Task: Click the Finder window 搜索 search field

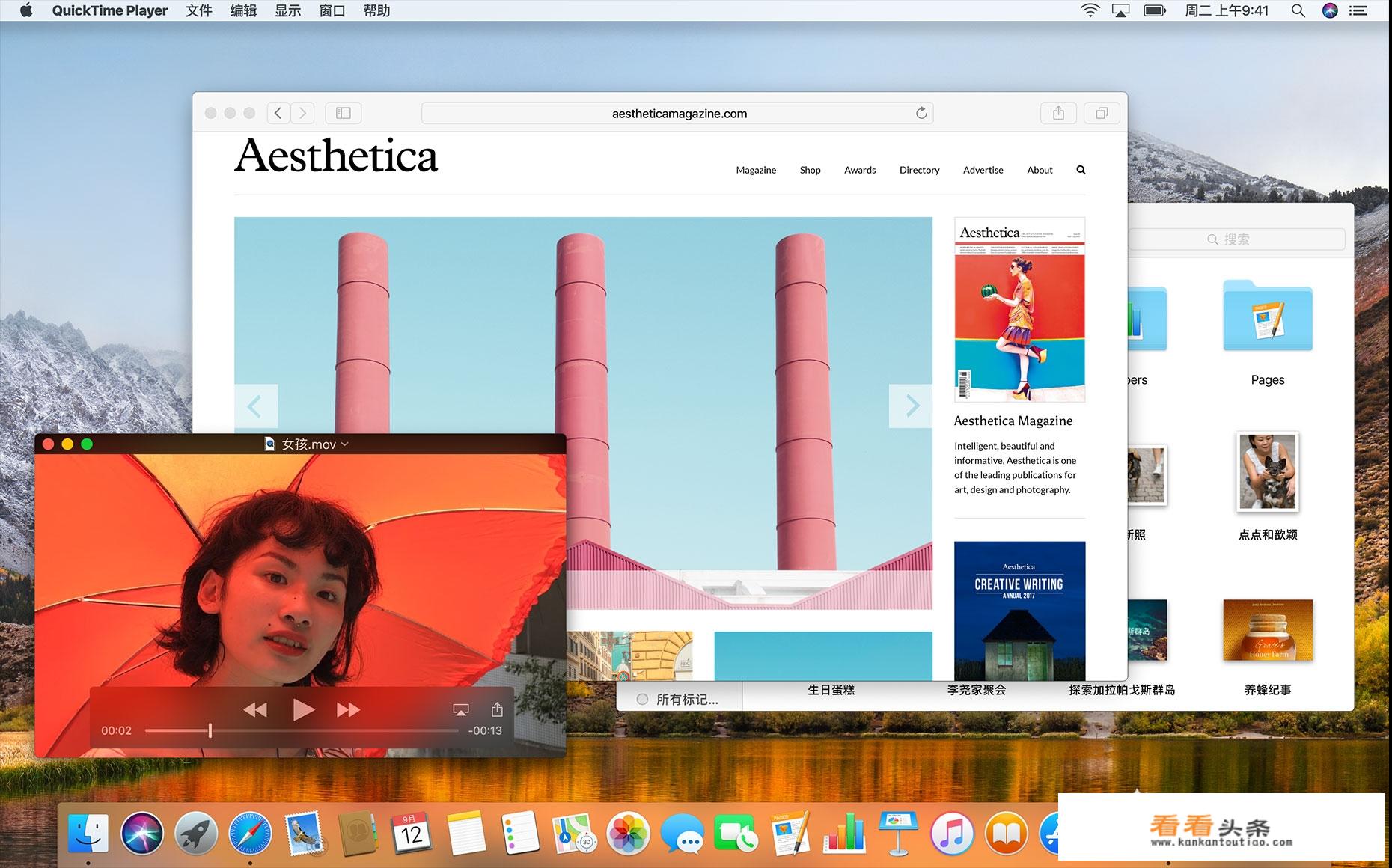Action: point(1237,239)
